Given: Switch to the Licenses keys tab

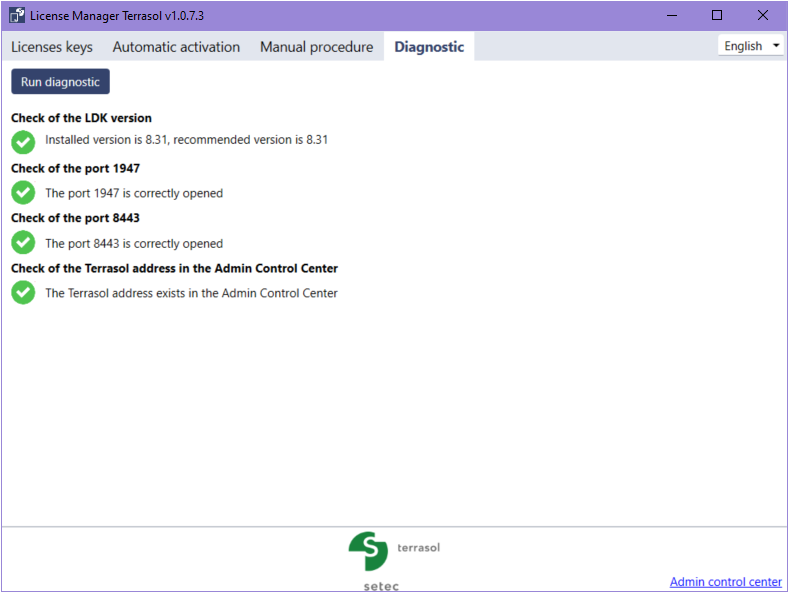Looking at the screenshot, I should click(x=52, y=47).
